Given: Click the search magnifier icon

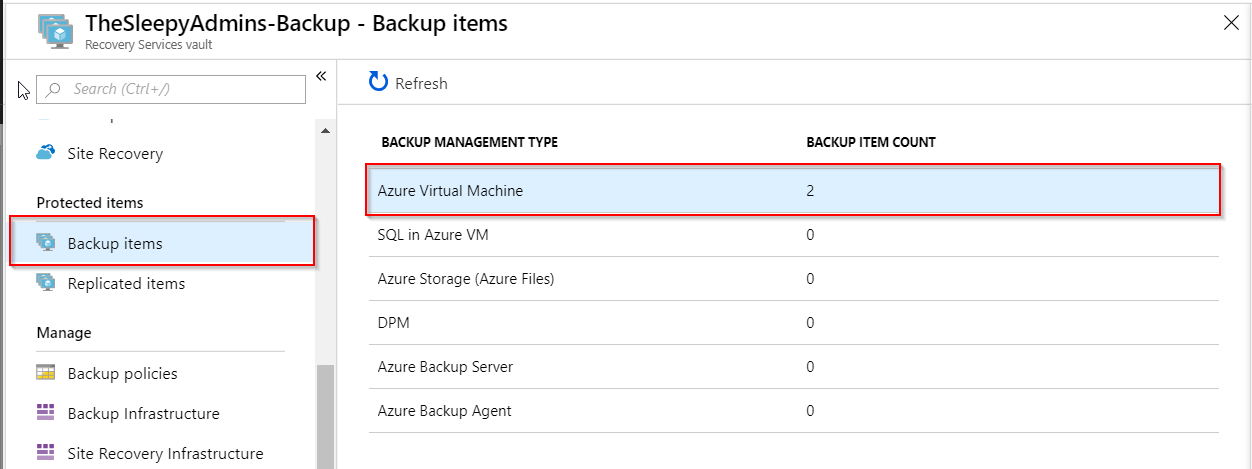Looking at the screenshot, I should pos(54,89).
